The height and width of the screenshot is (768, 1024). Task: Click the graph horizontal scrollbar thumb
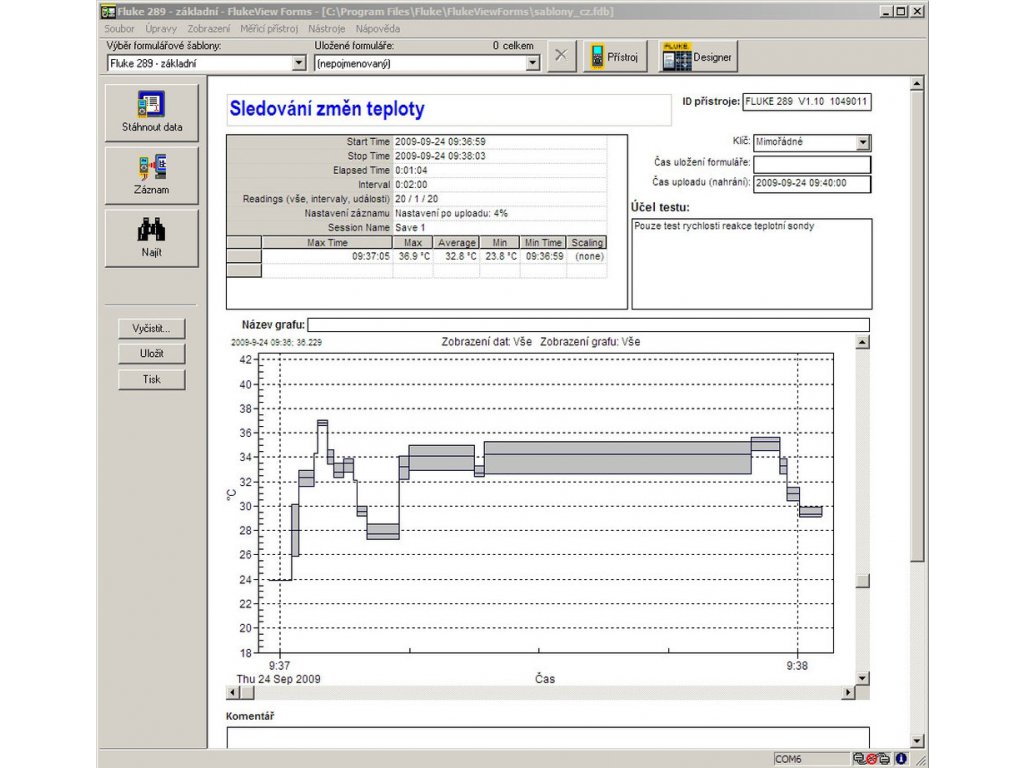pos(247,692)
